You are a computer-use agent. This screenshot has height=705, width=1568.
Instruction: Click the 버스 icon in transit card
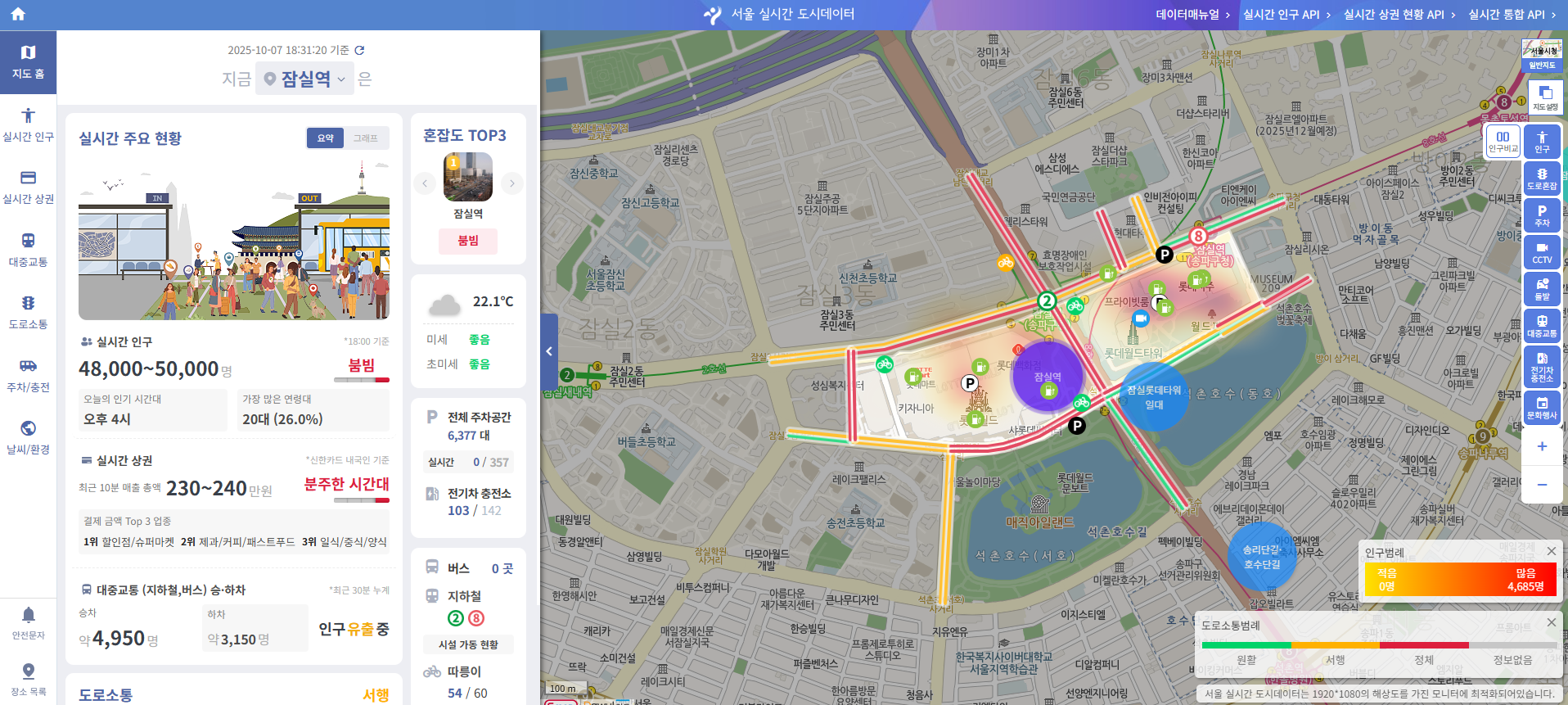click(432, 567)
